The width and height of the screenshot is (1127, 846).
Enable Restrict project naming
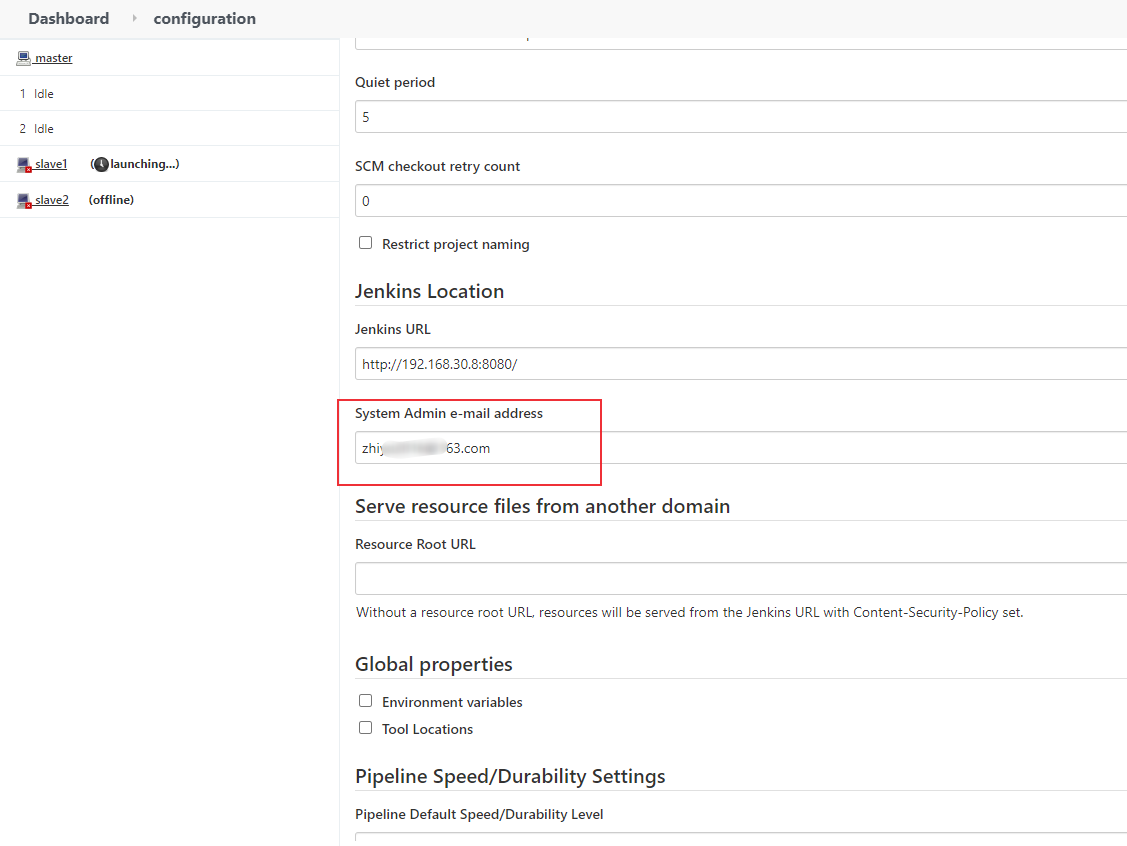365,242
